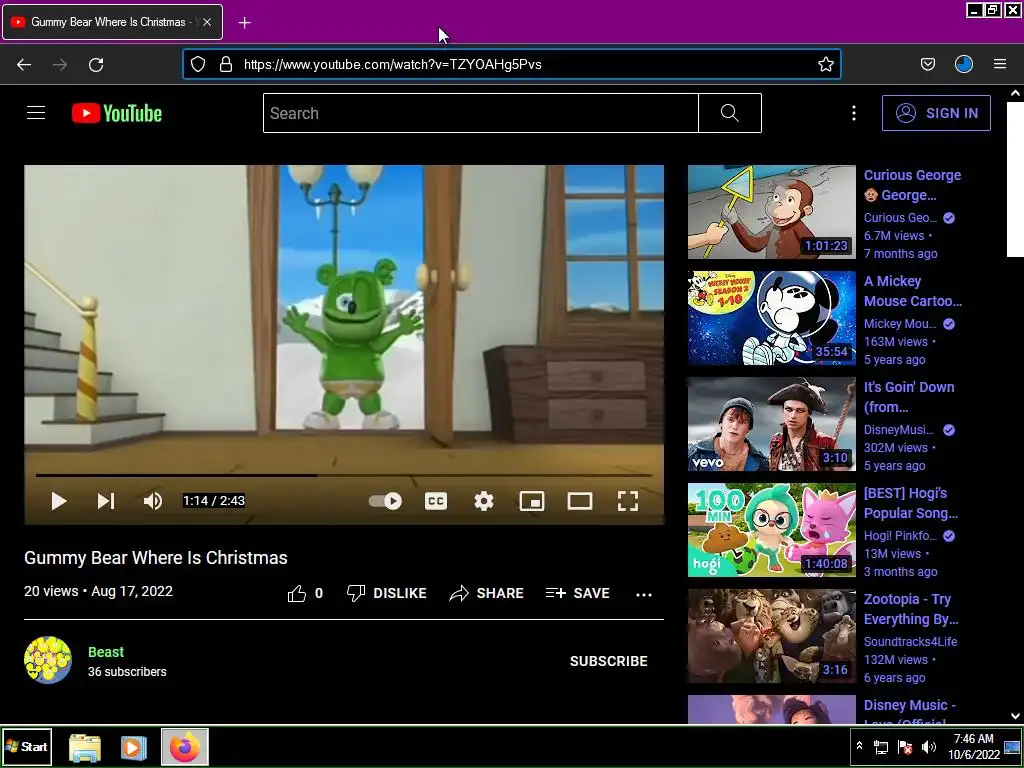Viewport: 1024px width, 768px height.
Task: Select the address bar URL
Action: [x=392, y=64]
